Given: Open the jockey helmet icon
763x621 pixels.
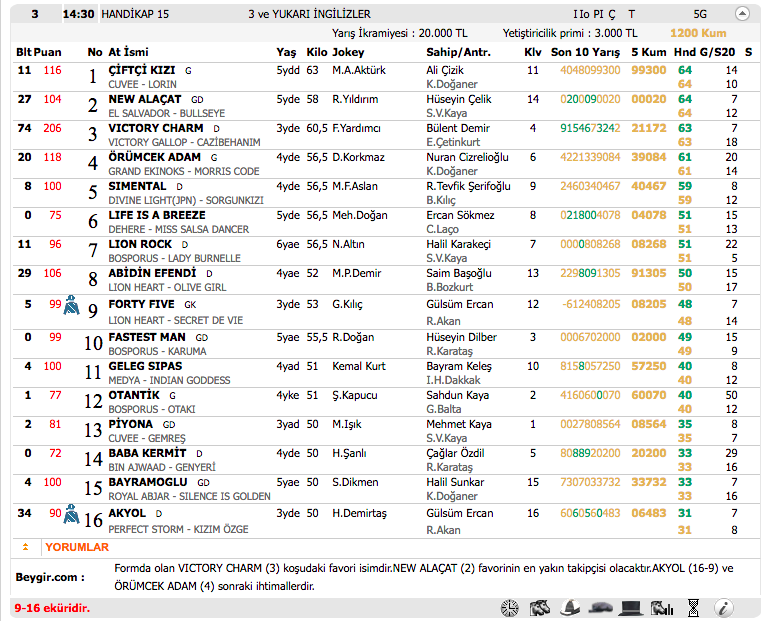Looking at the screenshot, I should (x=570, y=607).
